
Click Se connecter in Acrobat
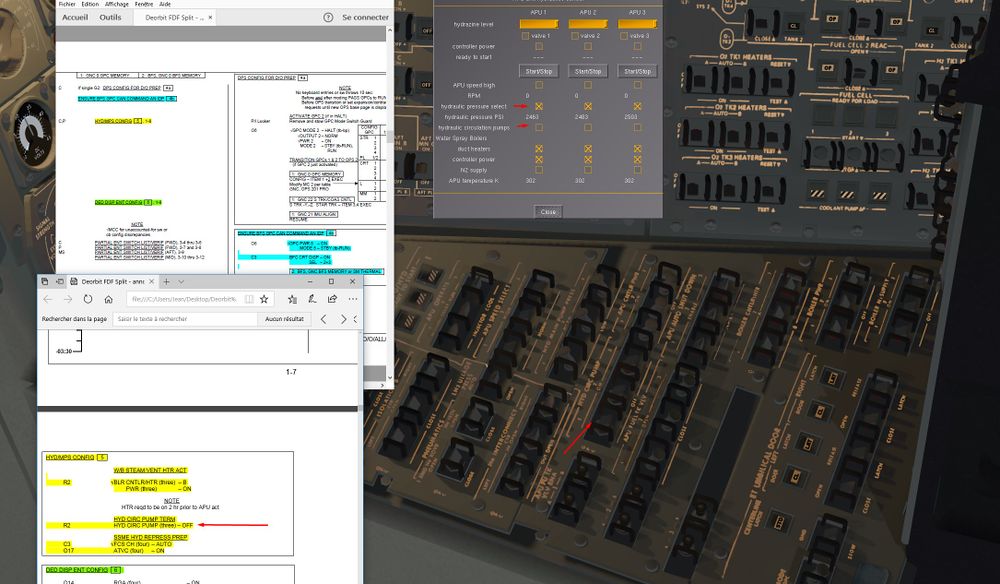tap(365, 17)
